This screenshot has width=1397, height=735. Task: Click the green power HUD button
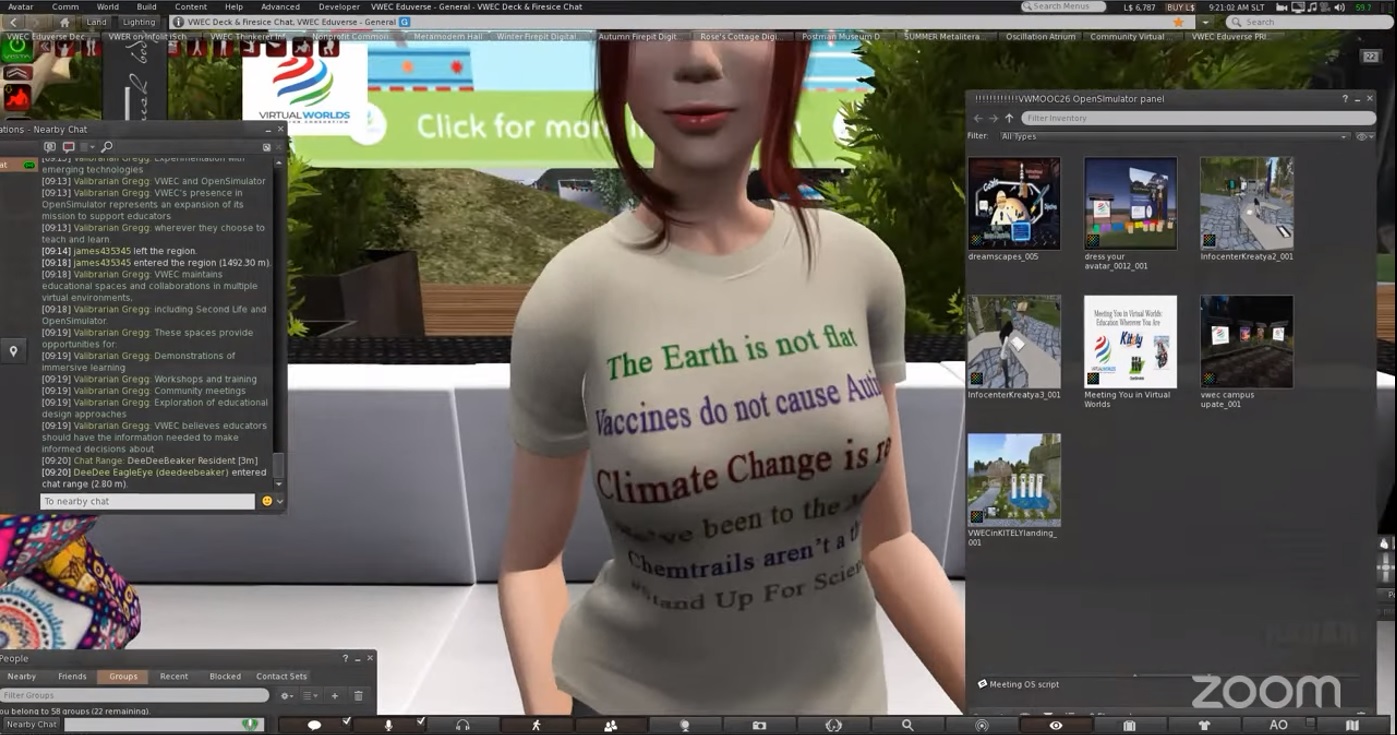pos(17,50)
